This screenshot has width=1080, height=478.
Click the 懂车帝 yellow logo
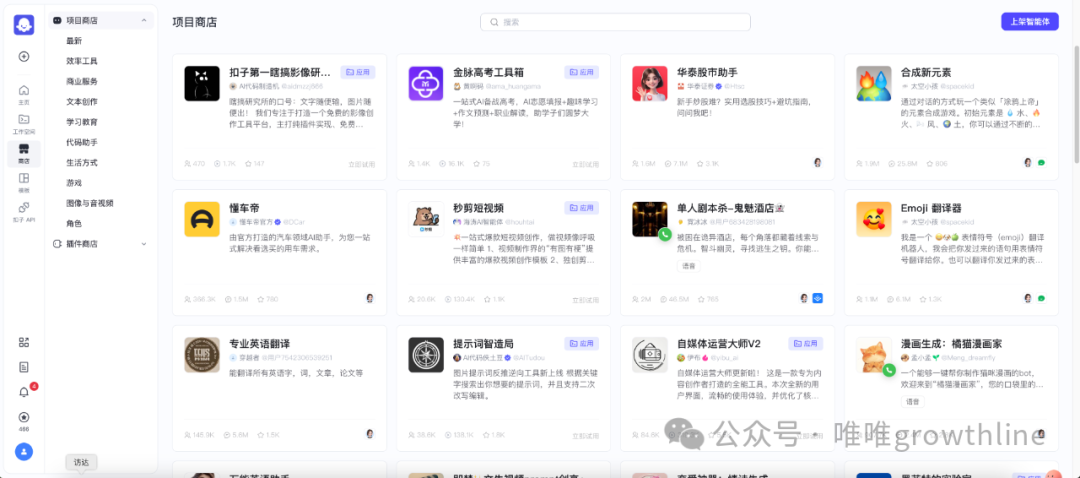point(202,219)
